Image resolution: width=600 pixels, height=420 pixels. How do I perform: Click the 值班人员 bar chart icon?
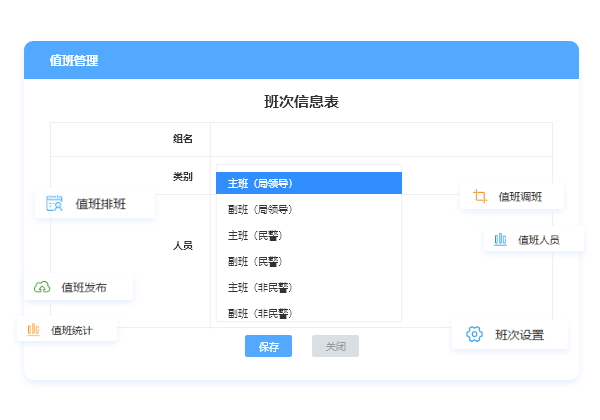500,240
